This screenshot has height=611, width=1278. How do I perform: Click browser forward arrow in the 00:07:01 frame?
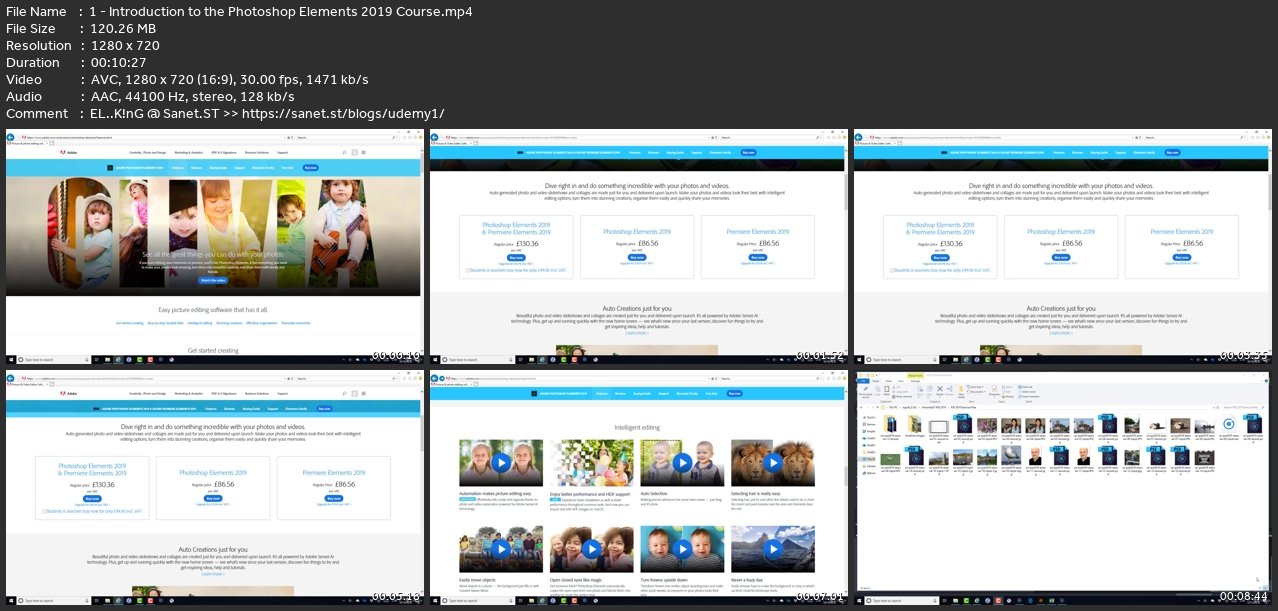(x=442, y=378)
